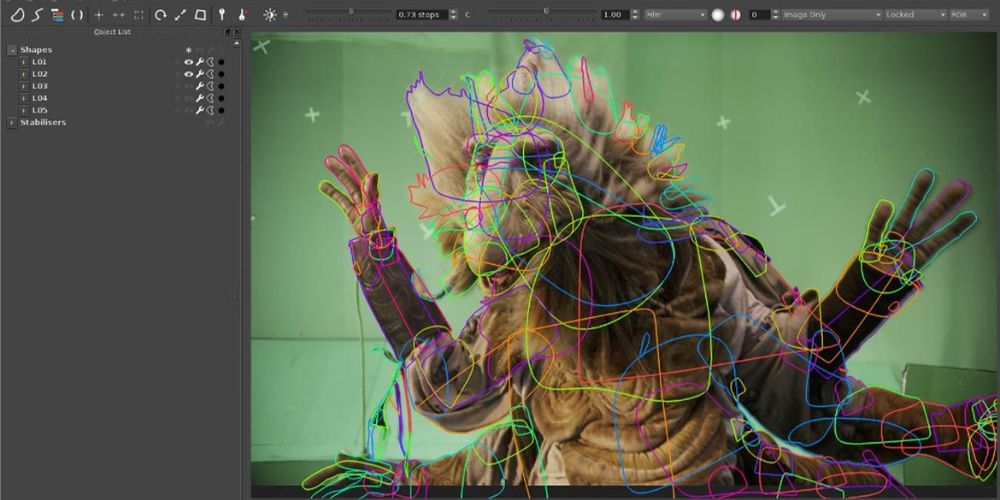Click the thermometer icon in toolbar
This screenshot has height=500, width=1000.
[x=242, y=15]
